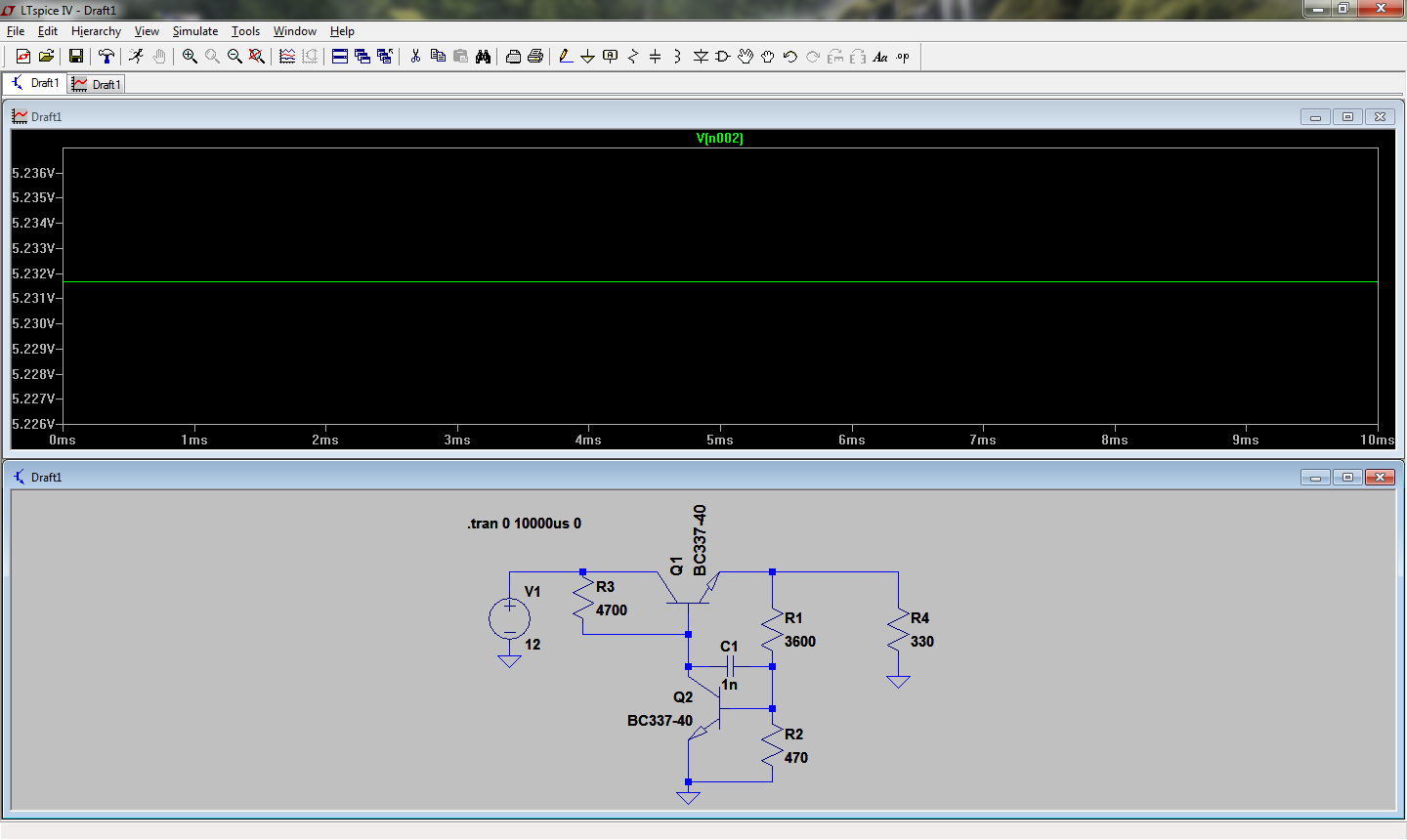Print with the printer icon
The height and width of the screenshot is (840, 1407).
click(x=535, y=57)
